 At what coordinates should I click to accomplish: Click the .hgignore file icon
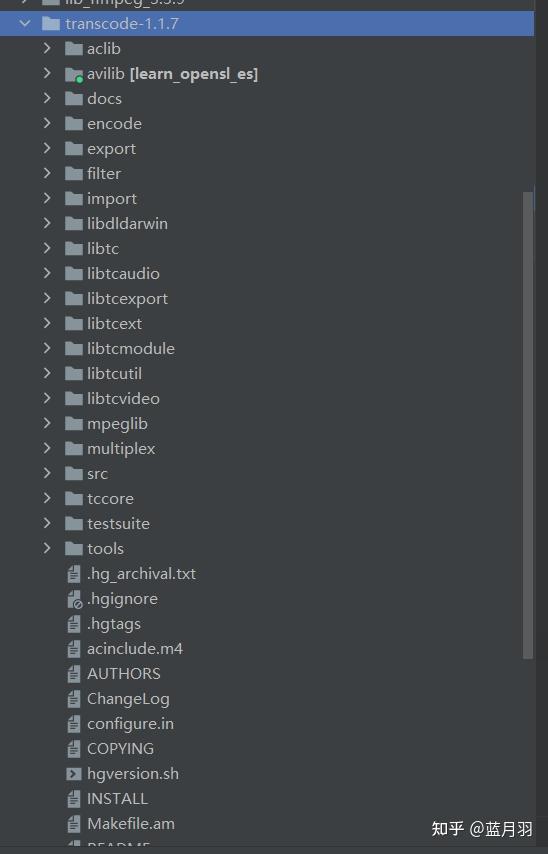(74, 599)
